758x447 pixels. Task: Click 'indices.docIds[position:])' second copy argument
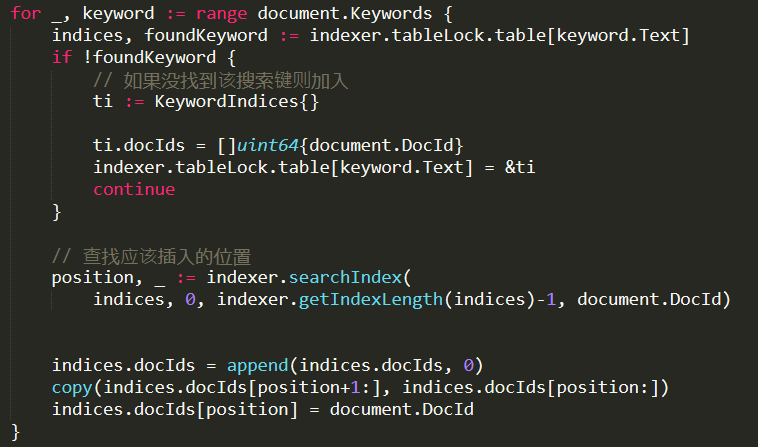click(x=536, y=388)
